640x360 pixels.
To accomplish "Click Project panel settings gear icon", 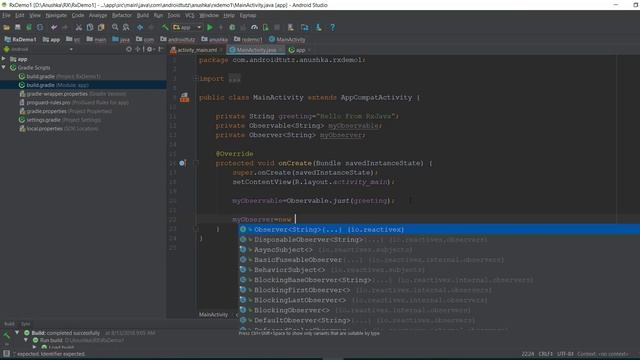I will [149, 49].
